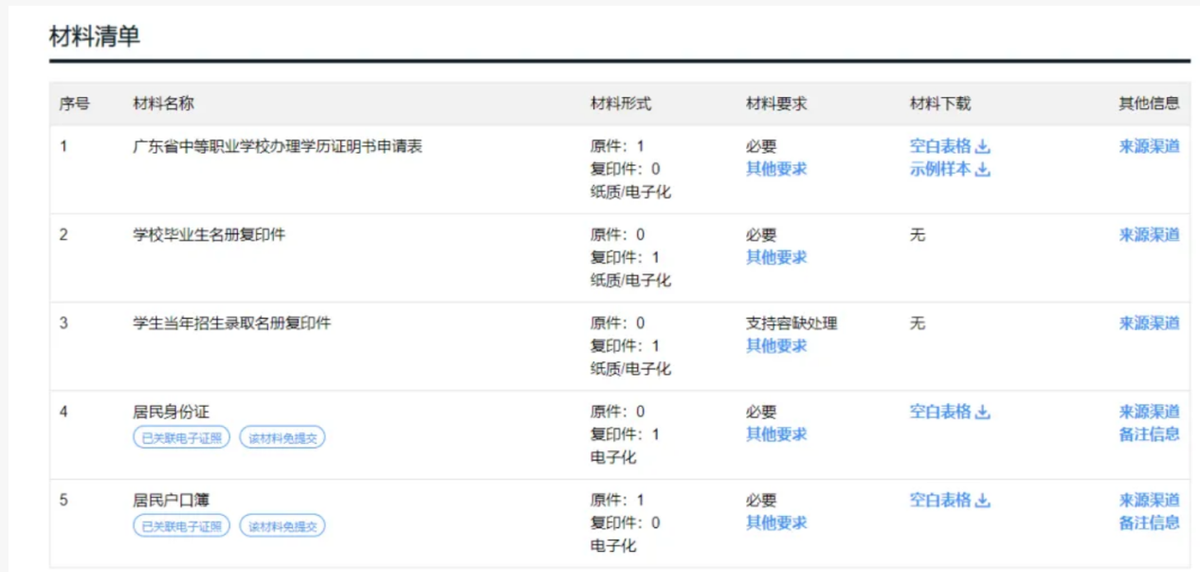The width and height of the screenshot is (1200, 572).
Task: Open 其他要求 for 居民身份证
Action: (x=776, y=434)
